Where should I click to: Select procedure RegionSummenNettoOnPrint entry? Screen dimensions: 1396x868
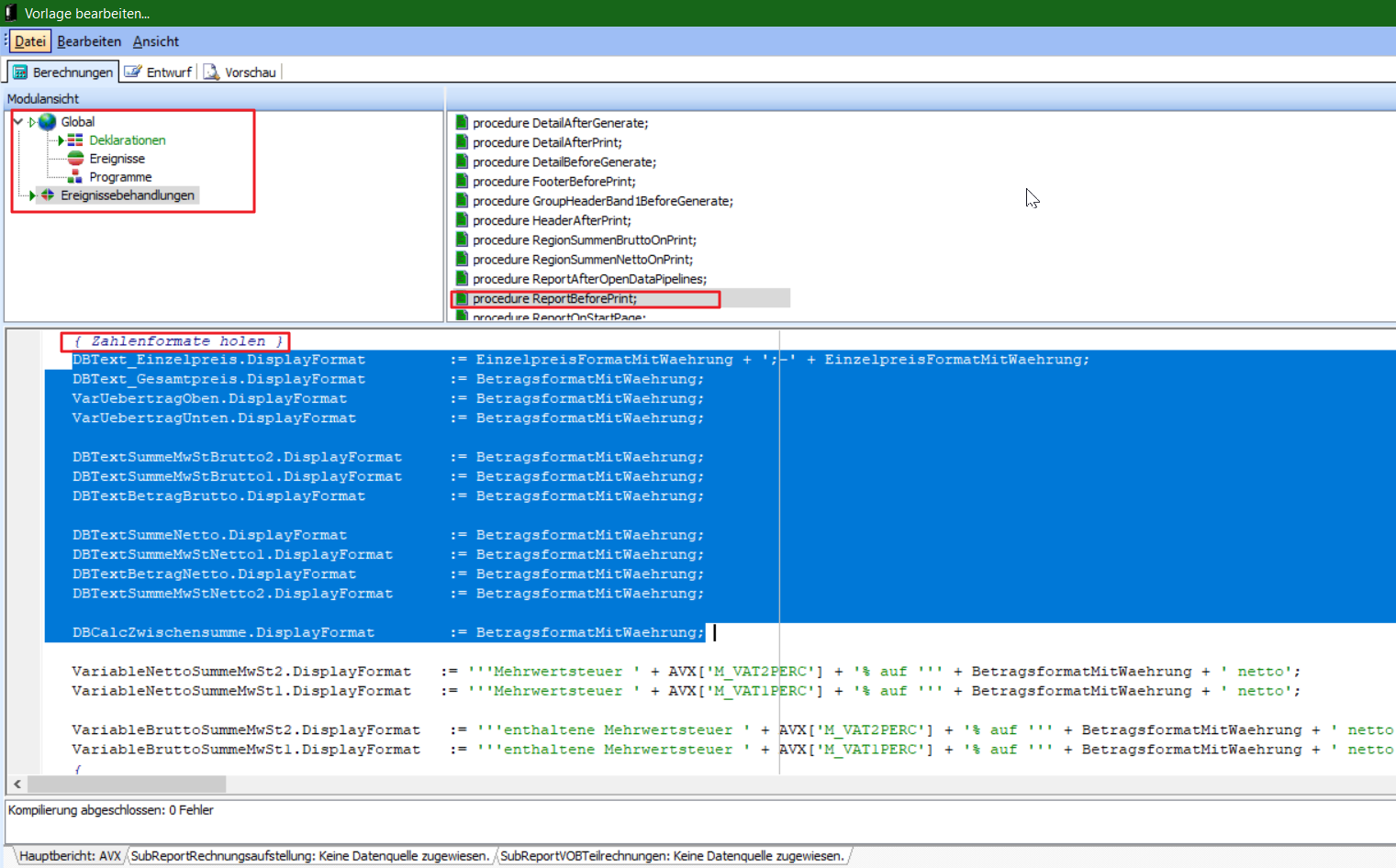(583, 260)
